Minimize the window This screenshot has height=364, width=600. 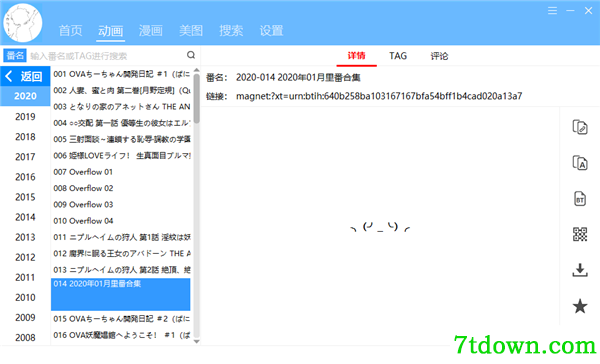coord(570,11)
